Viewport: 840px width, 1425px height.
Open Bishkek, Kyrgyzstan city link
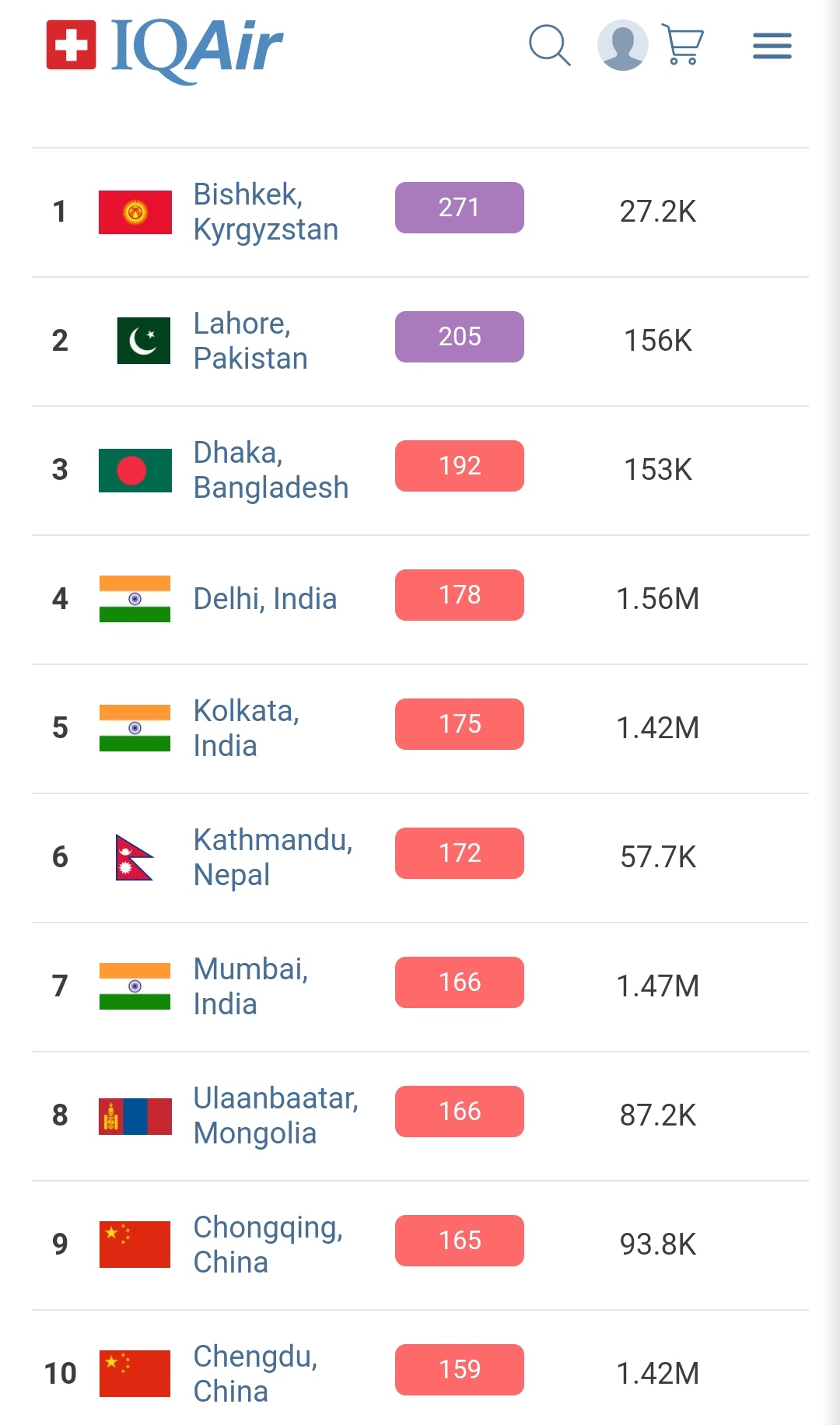coord(265,212)
